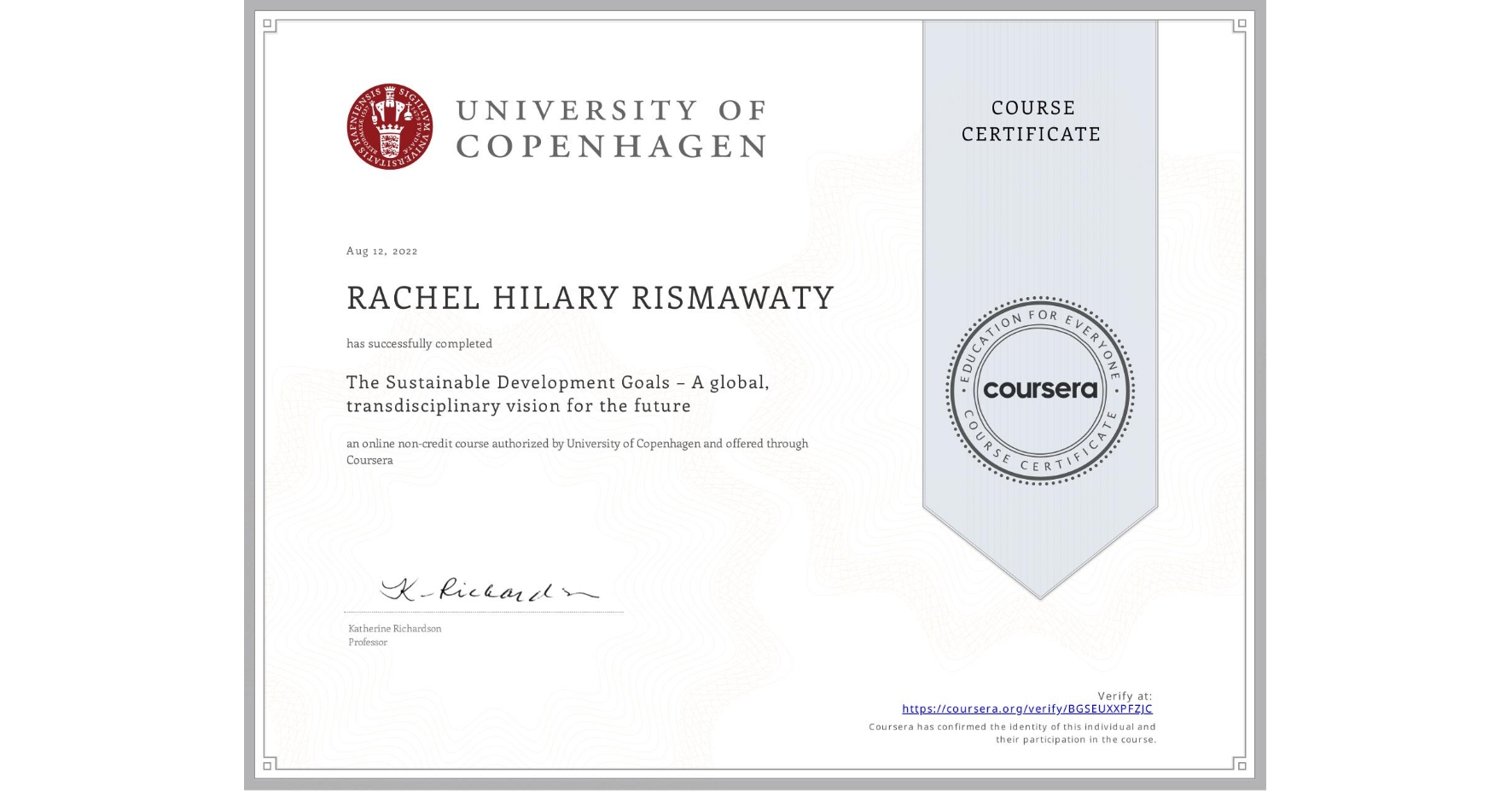Image resolution: width=1512 pixels, height=792 pixels.
Task: Select the non-credit course authorization text
Action: pos(577,451)
